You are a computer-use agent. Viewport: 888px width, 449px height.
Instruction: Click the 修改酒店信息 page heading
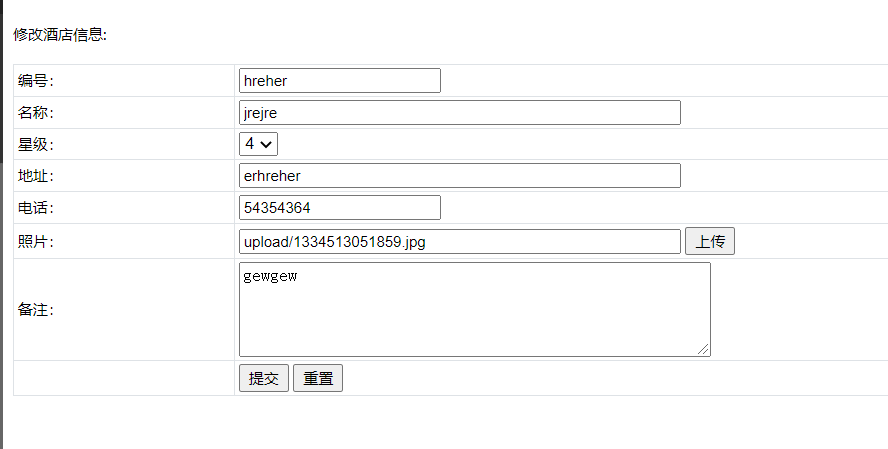pos(60,35)
